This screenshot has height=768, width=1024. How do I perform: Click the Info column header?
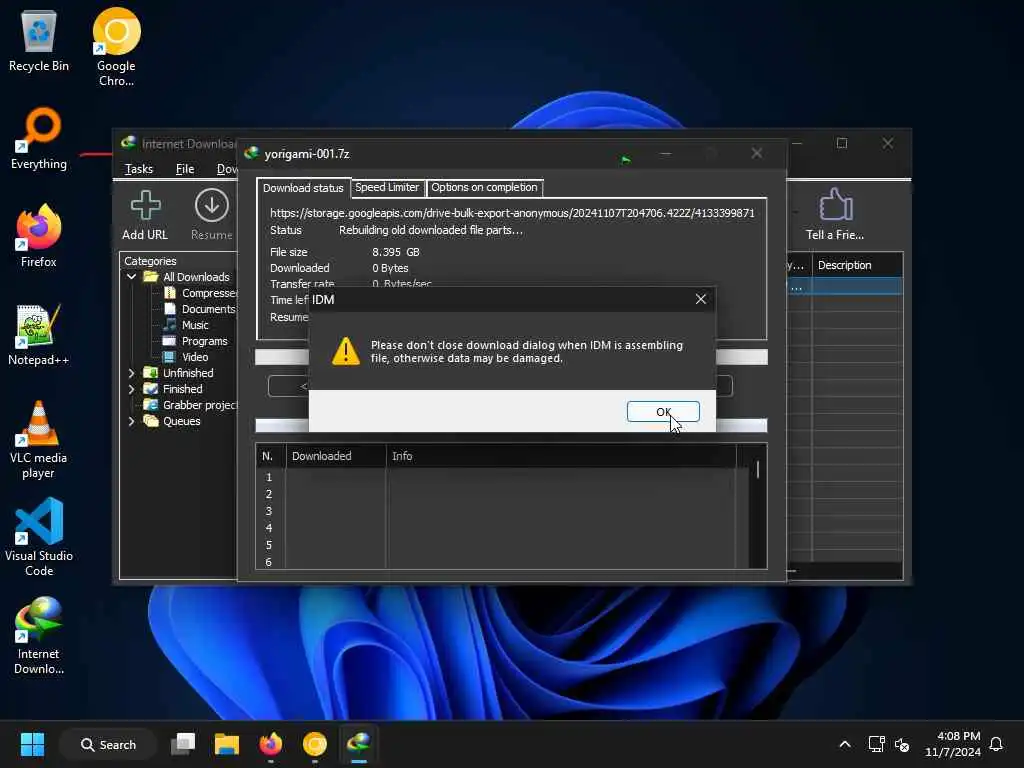coord(560,456)
